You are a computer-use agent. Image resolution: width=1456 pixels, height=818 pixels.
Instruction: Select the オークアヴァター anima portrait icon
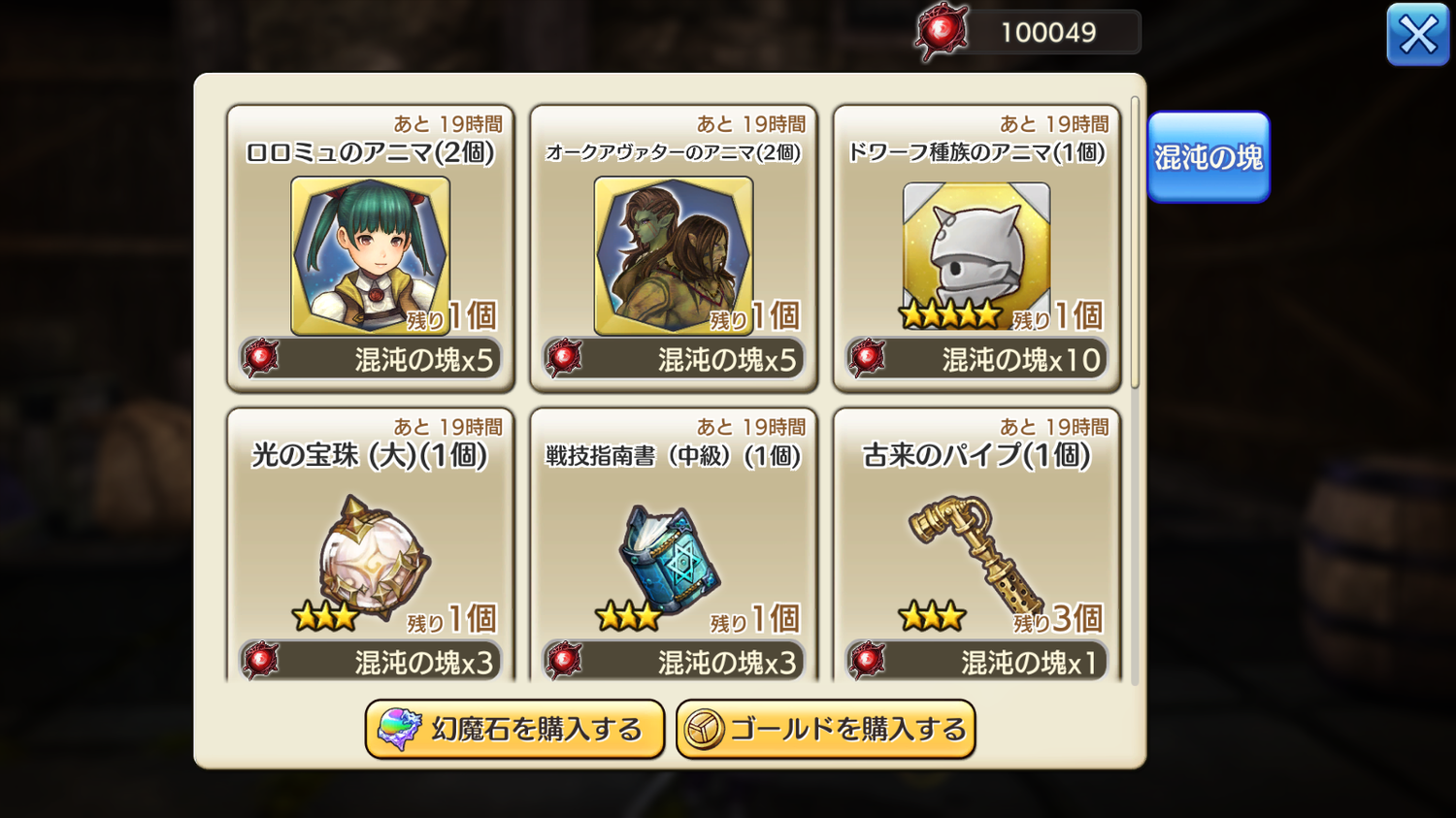coord(673,255)
